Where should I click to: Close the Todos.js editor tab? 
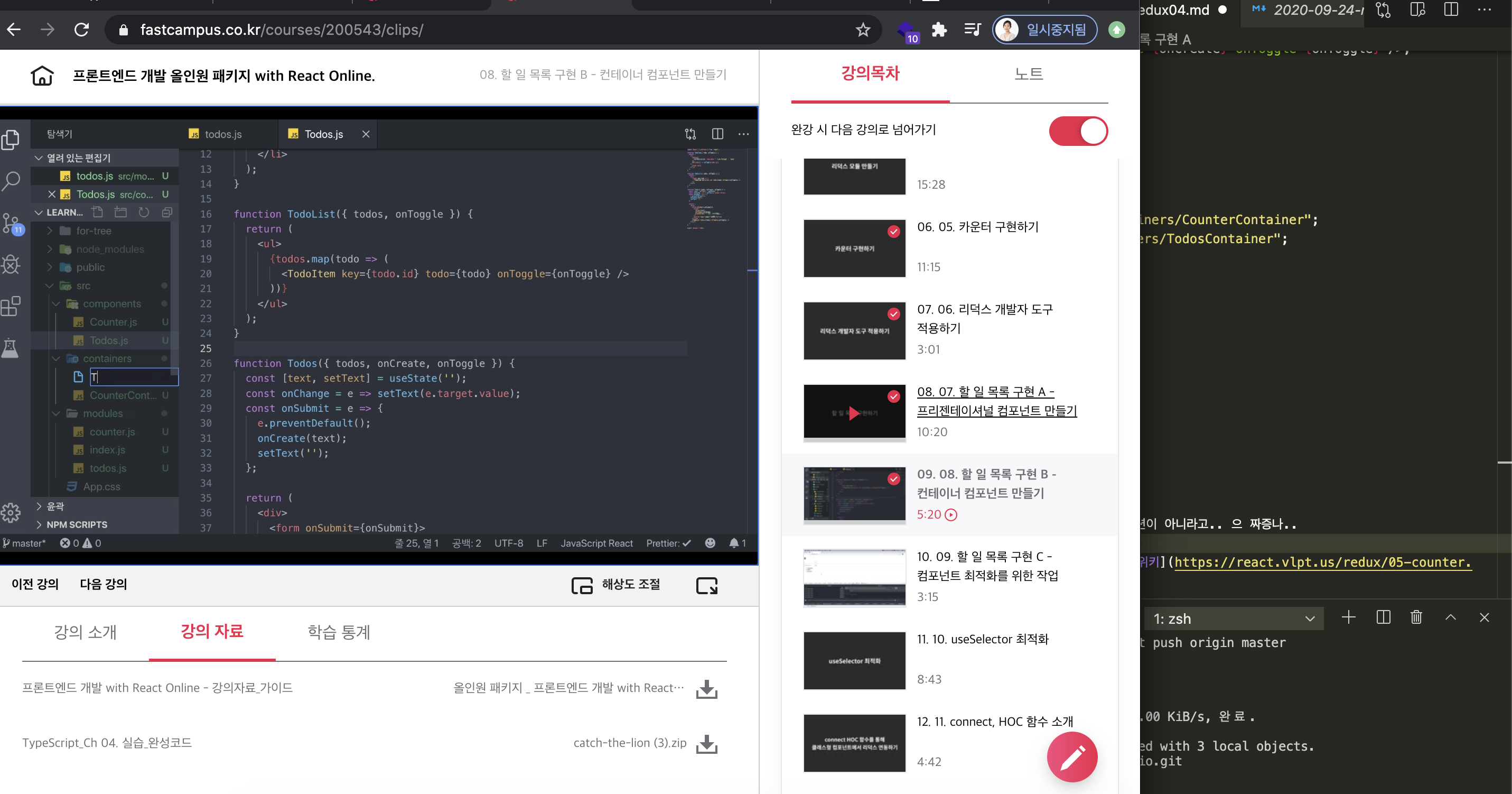(366, 134)
